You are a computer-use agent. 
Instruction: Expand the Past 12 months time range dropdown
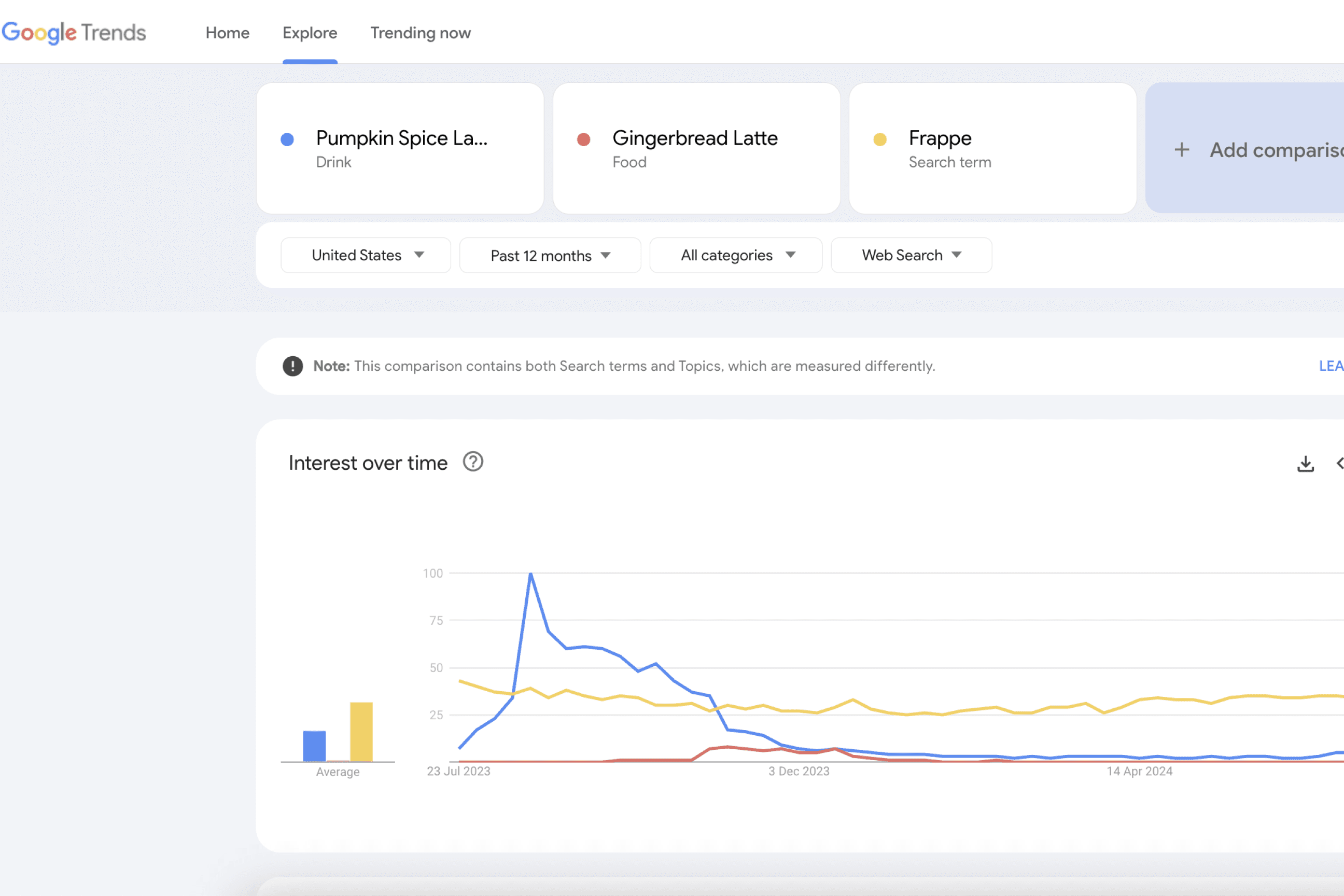tap(549, 255)
